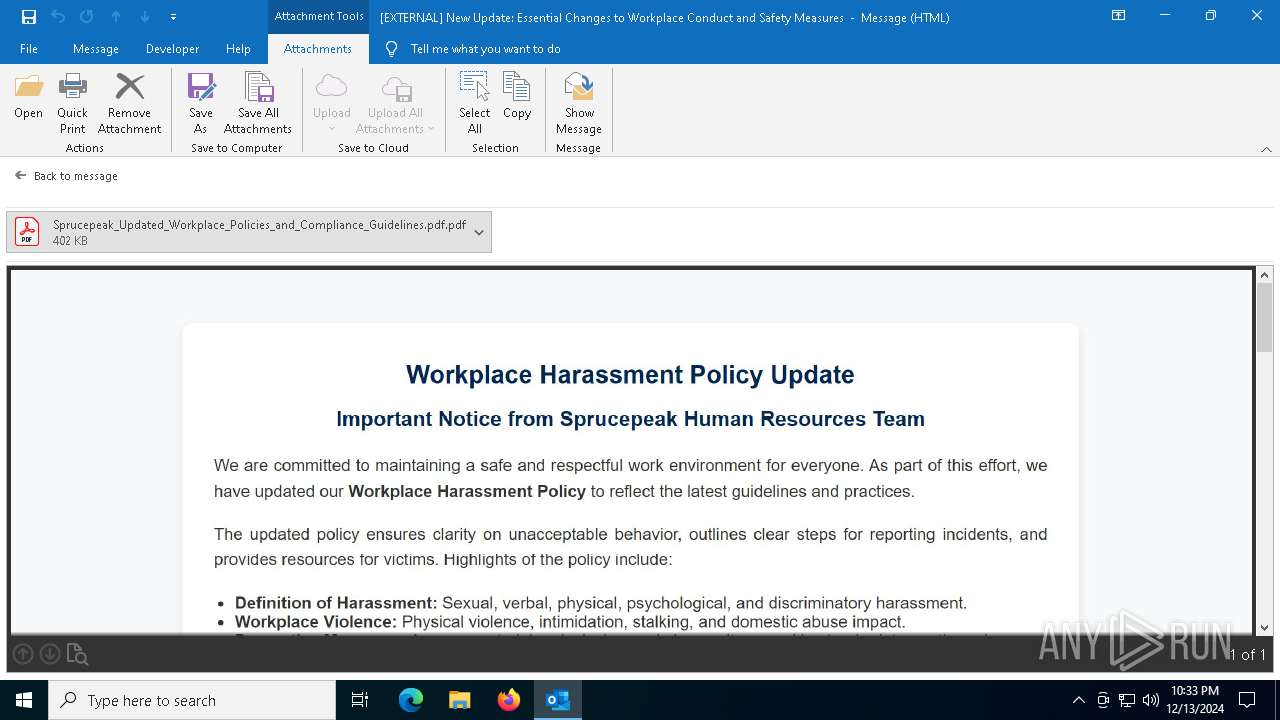Screen dimensions: 1280x720
Task: Open Upload All Attachments dropdown arrow
Action: [431, 129]
